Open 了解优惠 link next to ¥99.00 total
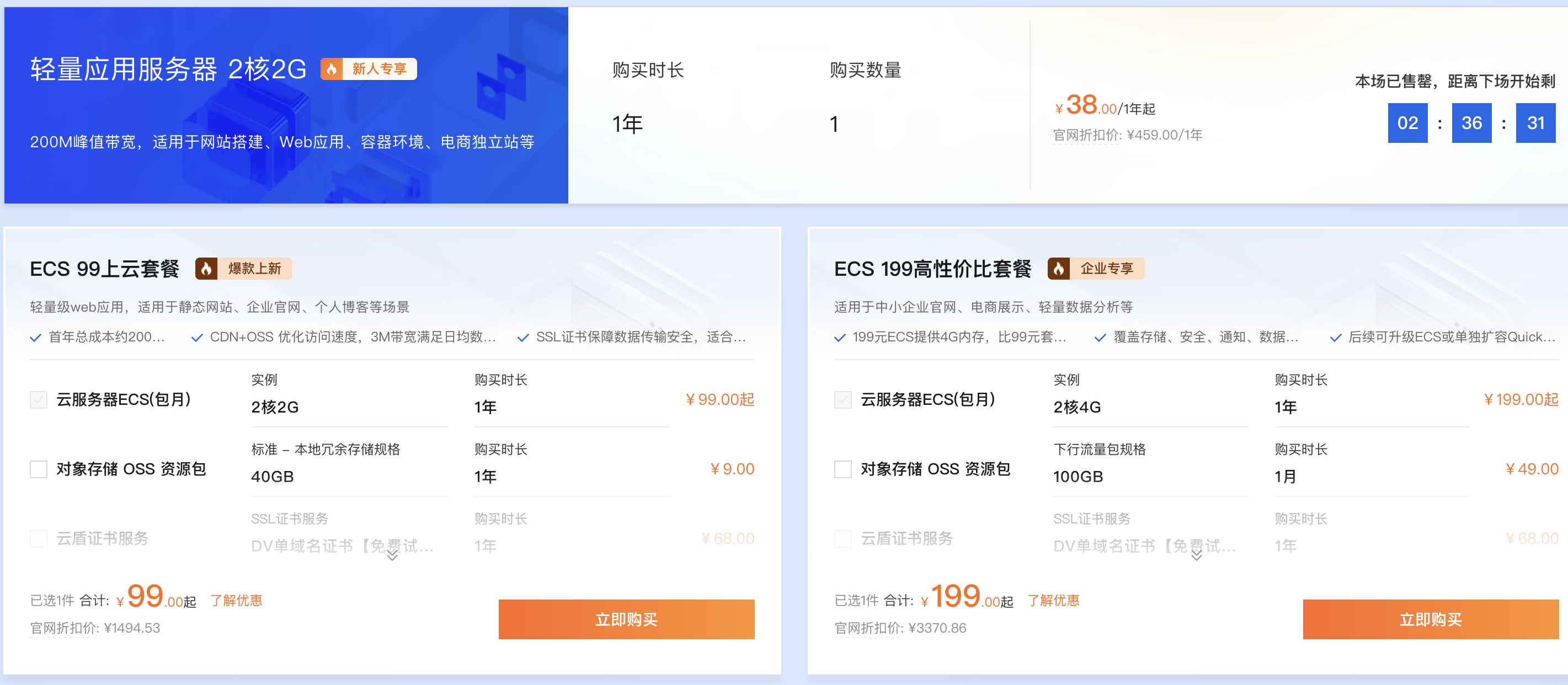 (236, 601)
